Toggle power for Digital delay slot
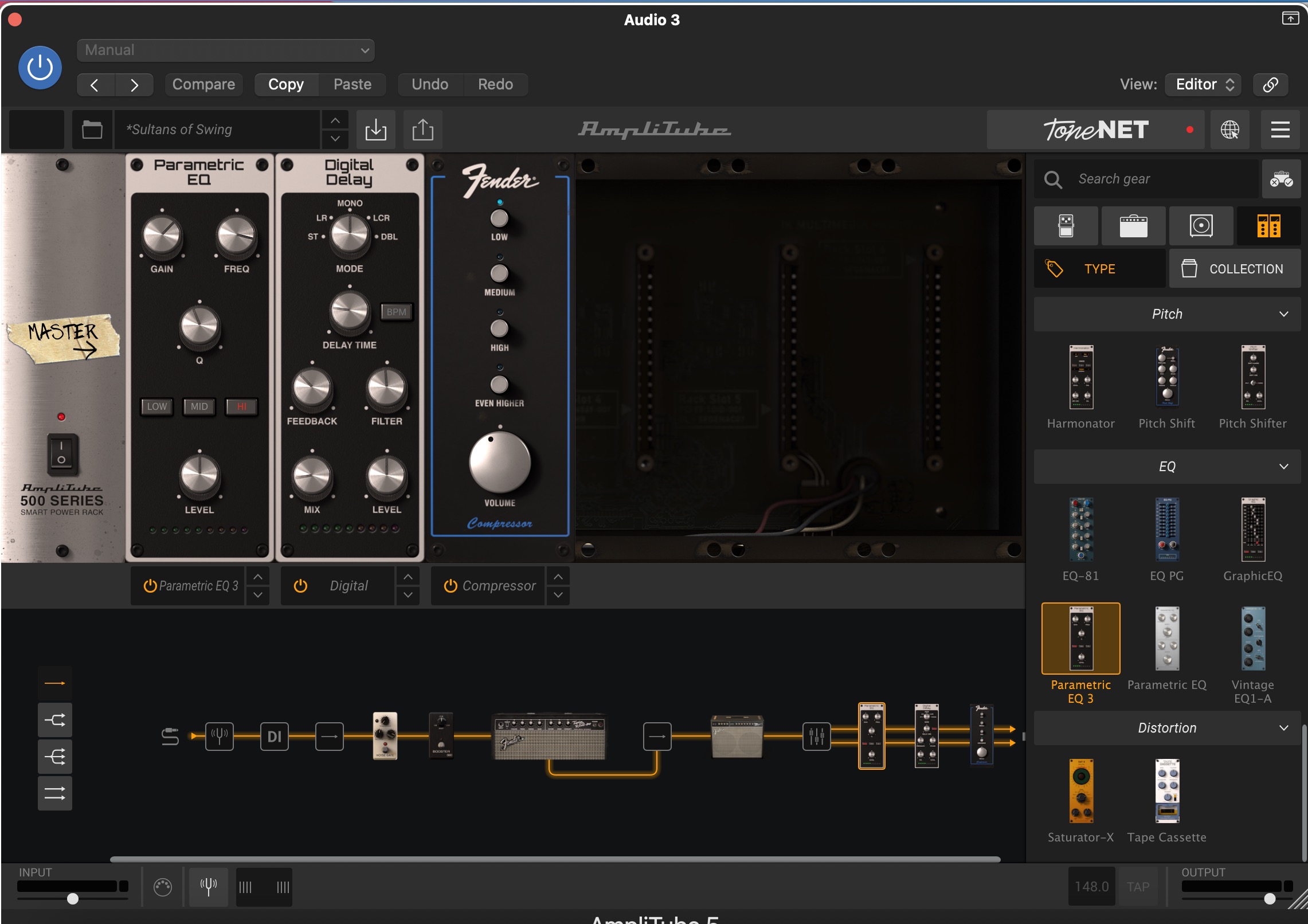Viewport: 1308px width, 924px height. (x=300, y=586)
